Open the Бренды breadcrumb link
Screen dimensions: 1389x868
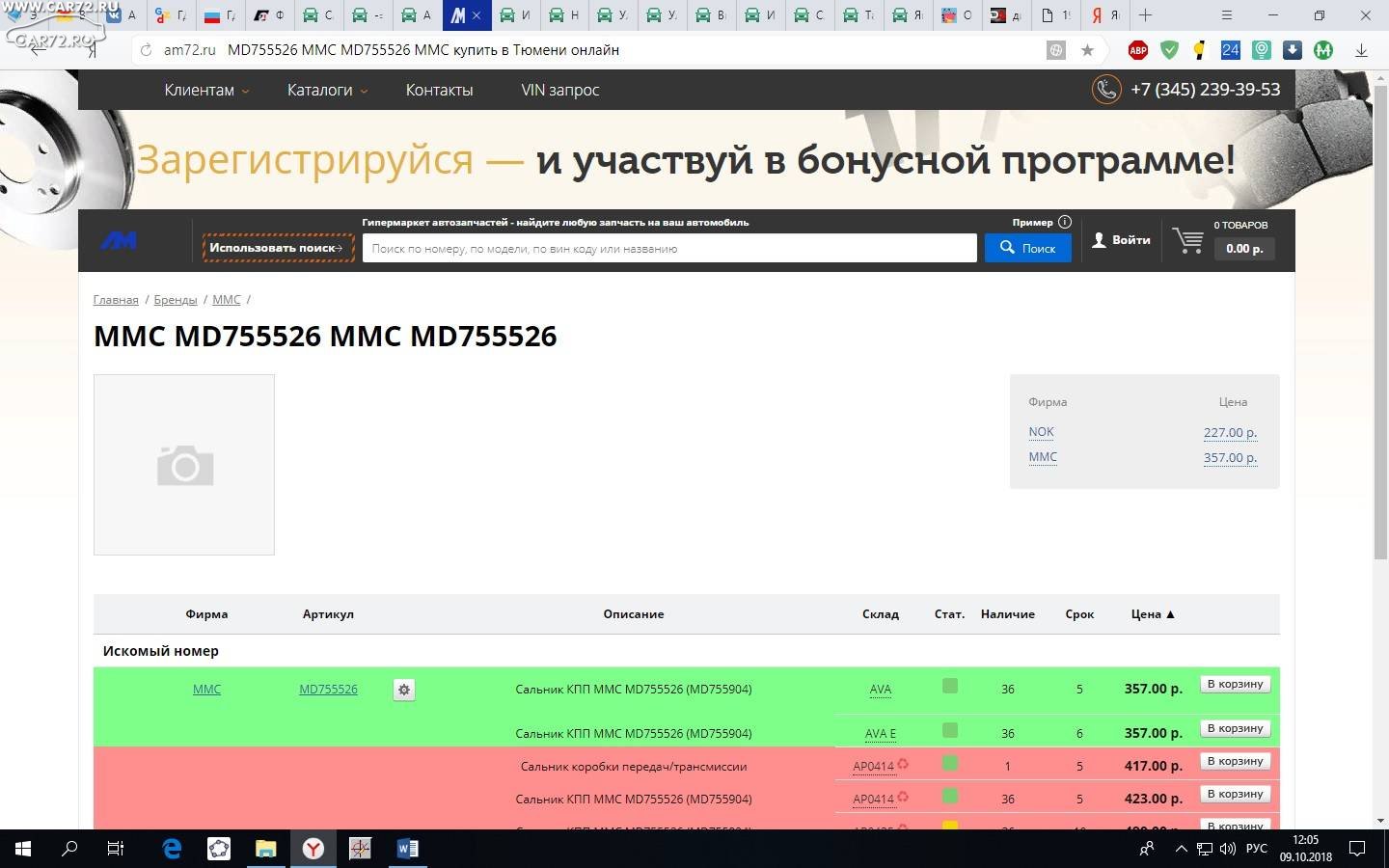tap(176, 300)
